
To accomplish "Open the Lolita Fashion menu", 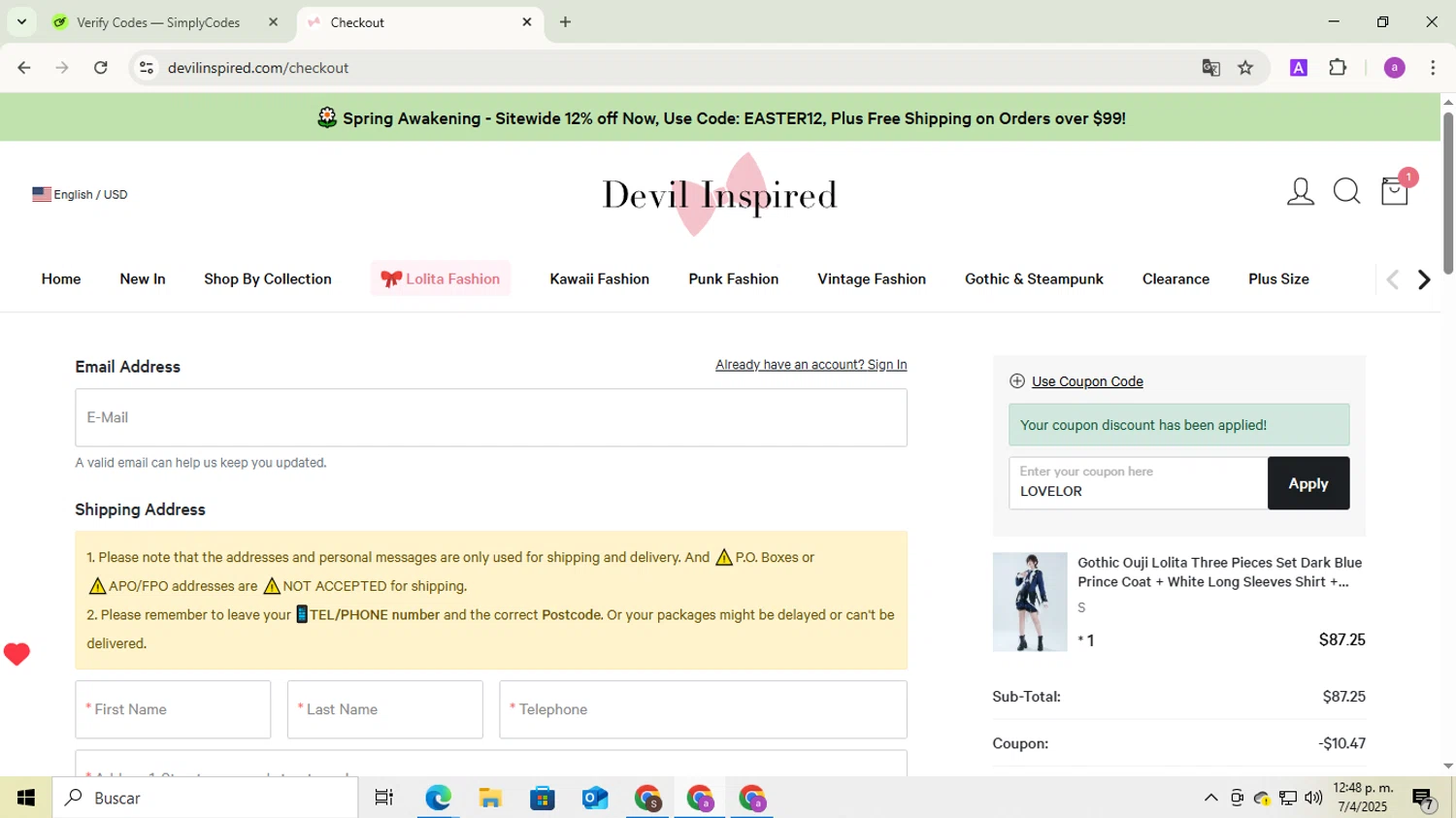I will tap(441, 278).
